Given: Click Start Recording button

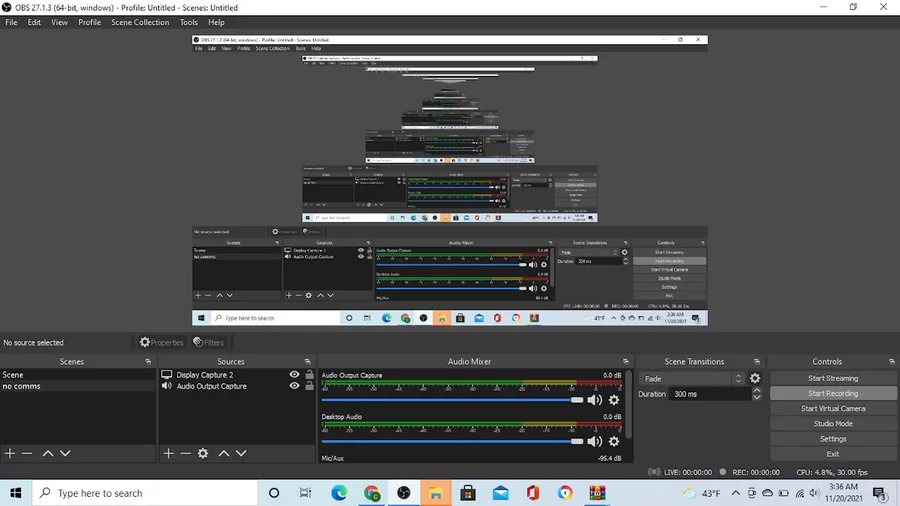Looking at the screenshot, I should tap(833, 394).
